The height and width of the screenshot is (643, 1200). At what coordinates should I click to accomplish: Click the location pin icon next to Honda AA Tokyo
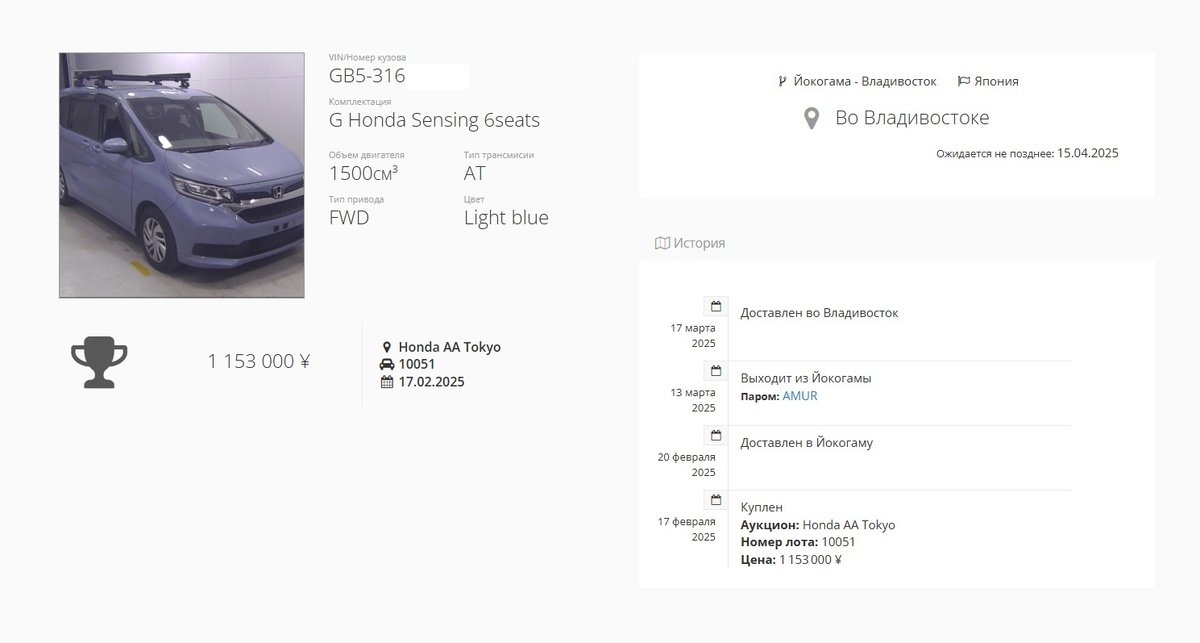387,348
